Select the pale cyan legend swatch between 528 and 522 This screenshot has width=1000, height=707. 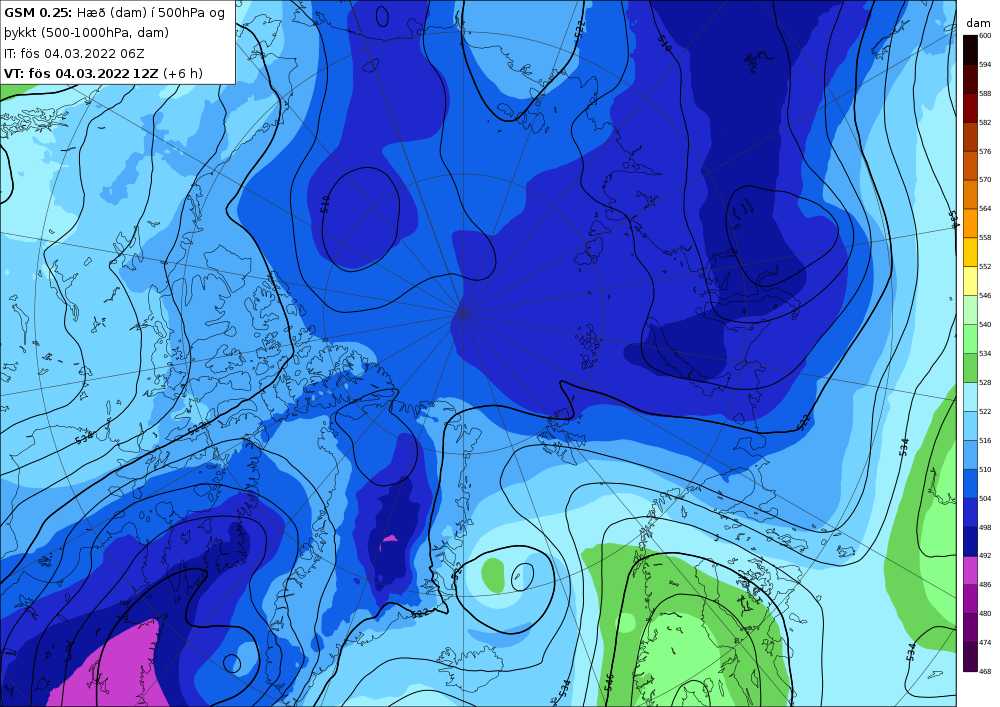coord(970,397)
